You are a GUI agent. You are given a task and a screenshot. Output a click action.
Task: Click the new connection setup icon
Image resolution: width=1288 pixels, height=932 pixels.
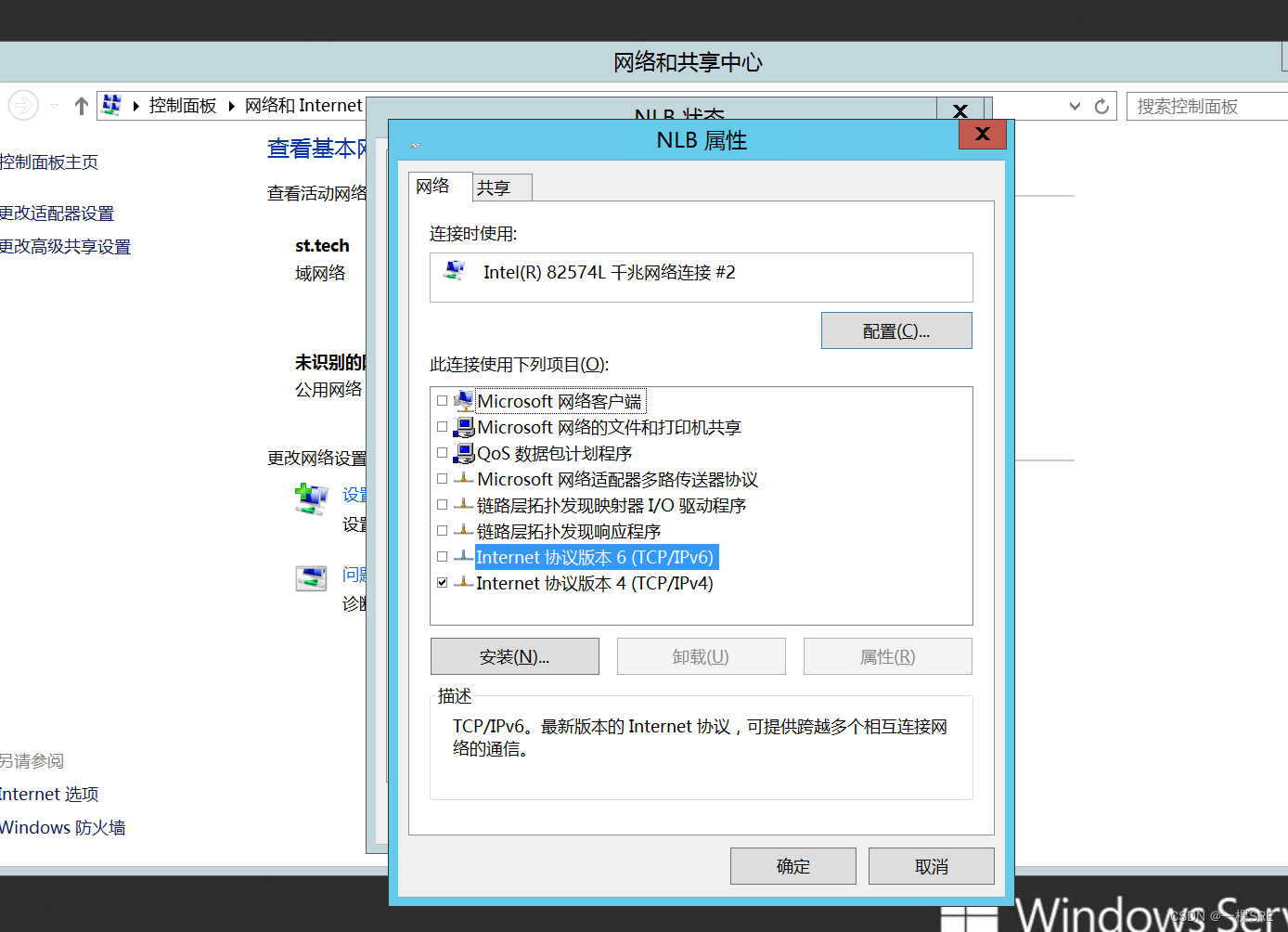click(312, 498)
